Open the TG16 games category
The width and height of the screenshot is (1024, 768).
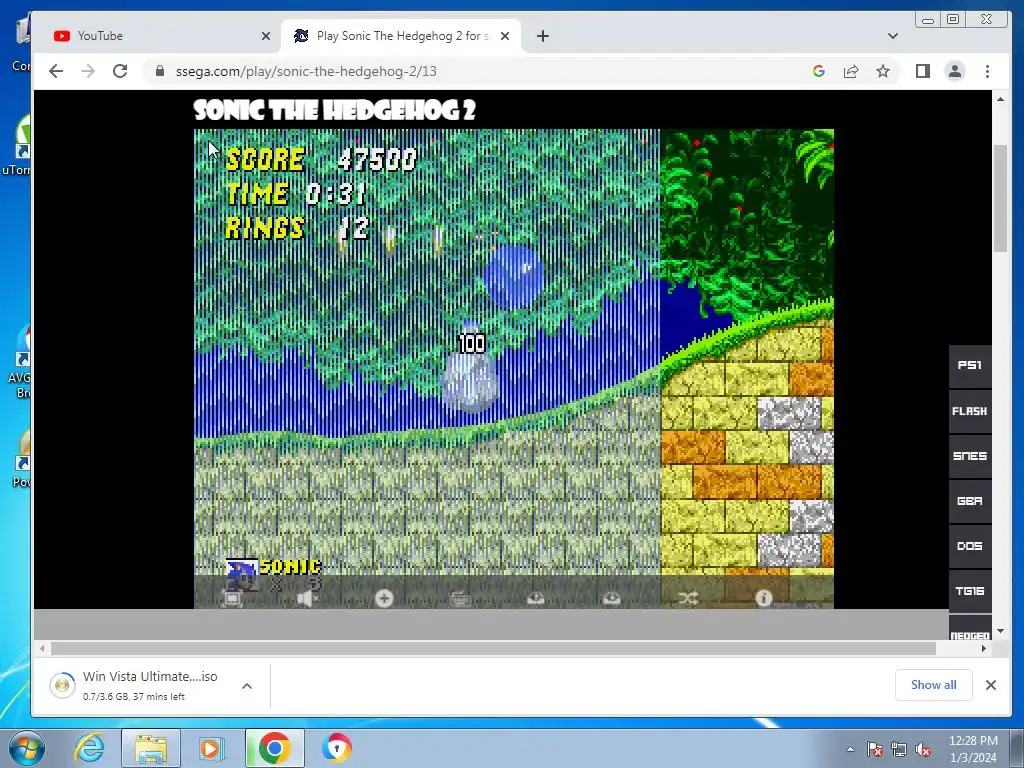[x=970, y=591]
